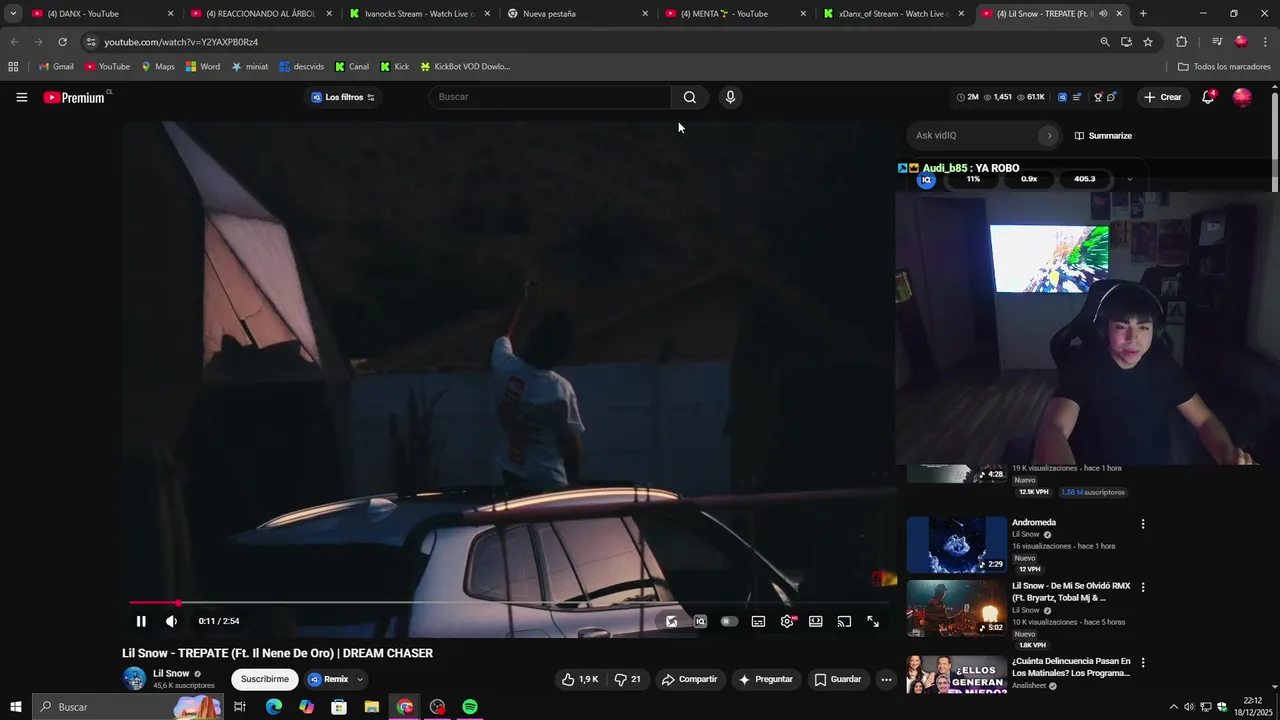
Task: Switch to the Nueva pestaña tab
Action: click(577, 14)
